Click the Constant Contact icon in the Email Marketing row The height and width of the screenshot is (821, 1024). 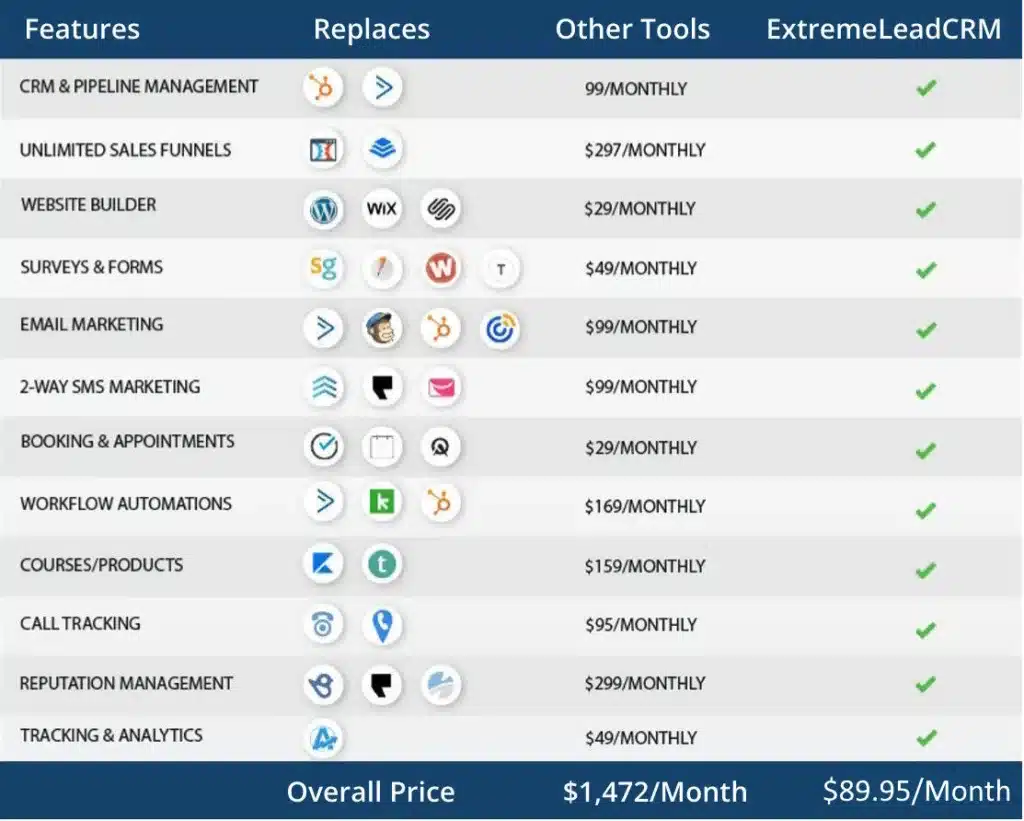pos(499,328)
